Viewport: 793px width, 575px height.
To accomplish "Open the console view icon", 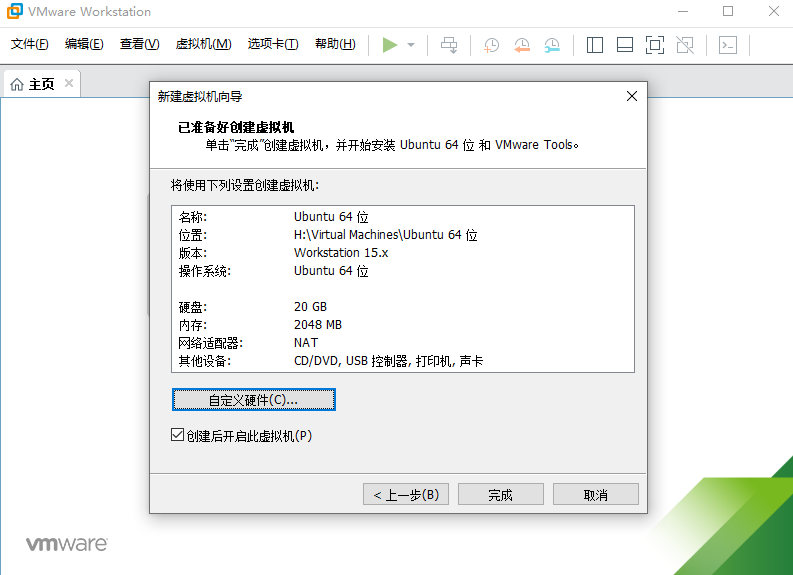I will [x=728, y=45].
